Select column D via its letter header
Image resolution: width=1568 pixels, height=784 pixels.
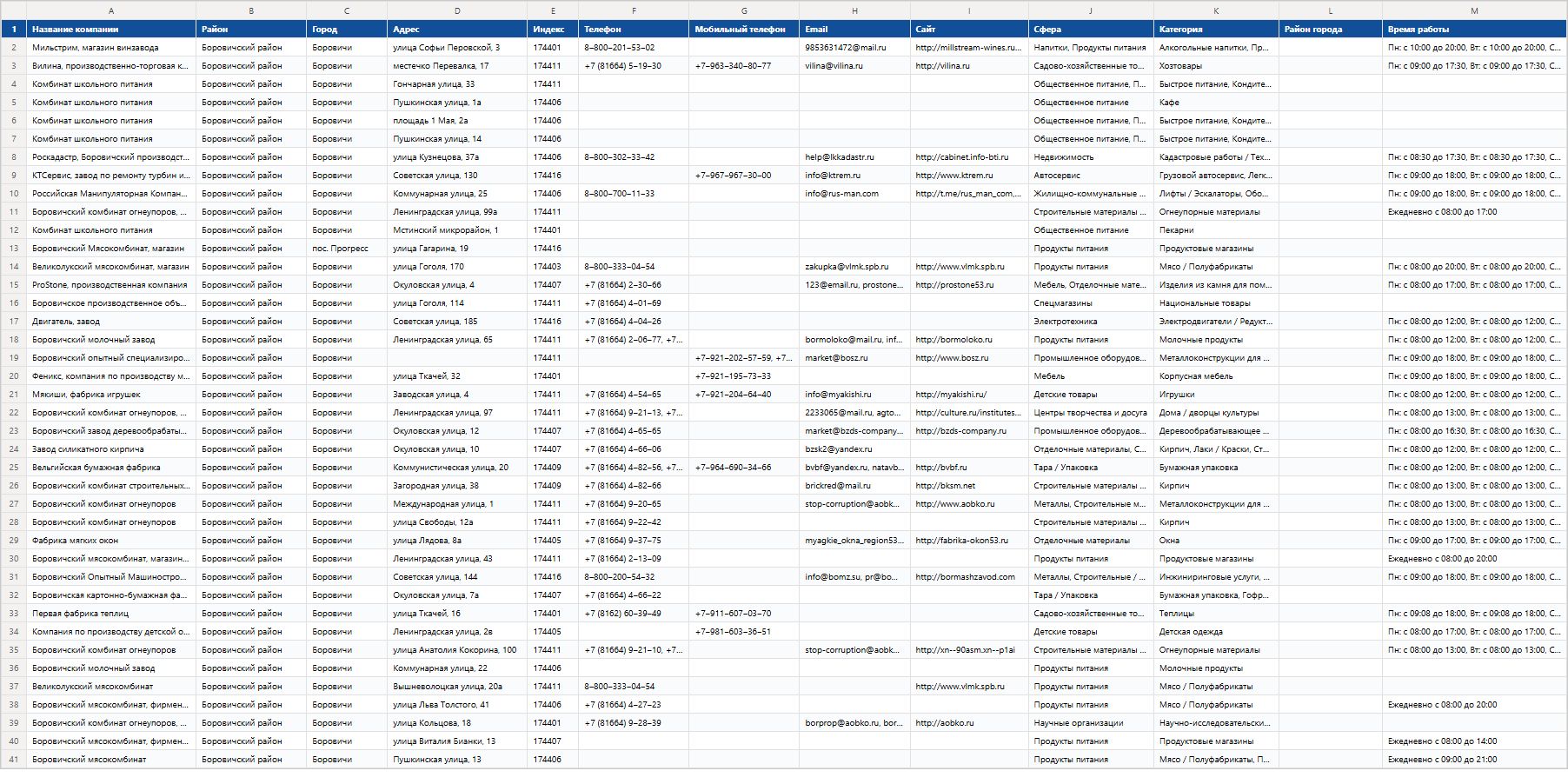457,10
